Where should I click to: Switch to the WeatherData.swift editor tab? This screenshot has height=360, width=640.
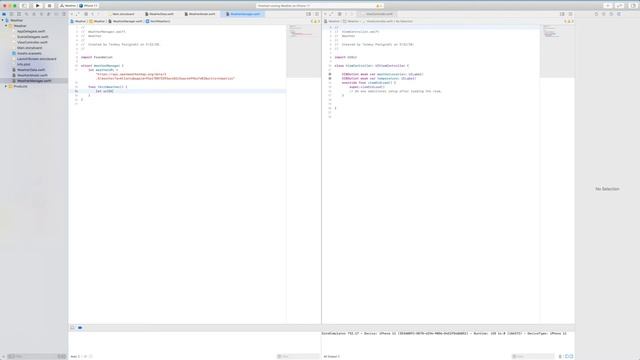tap(160, 14)
